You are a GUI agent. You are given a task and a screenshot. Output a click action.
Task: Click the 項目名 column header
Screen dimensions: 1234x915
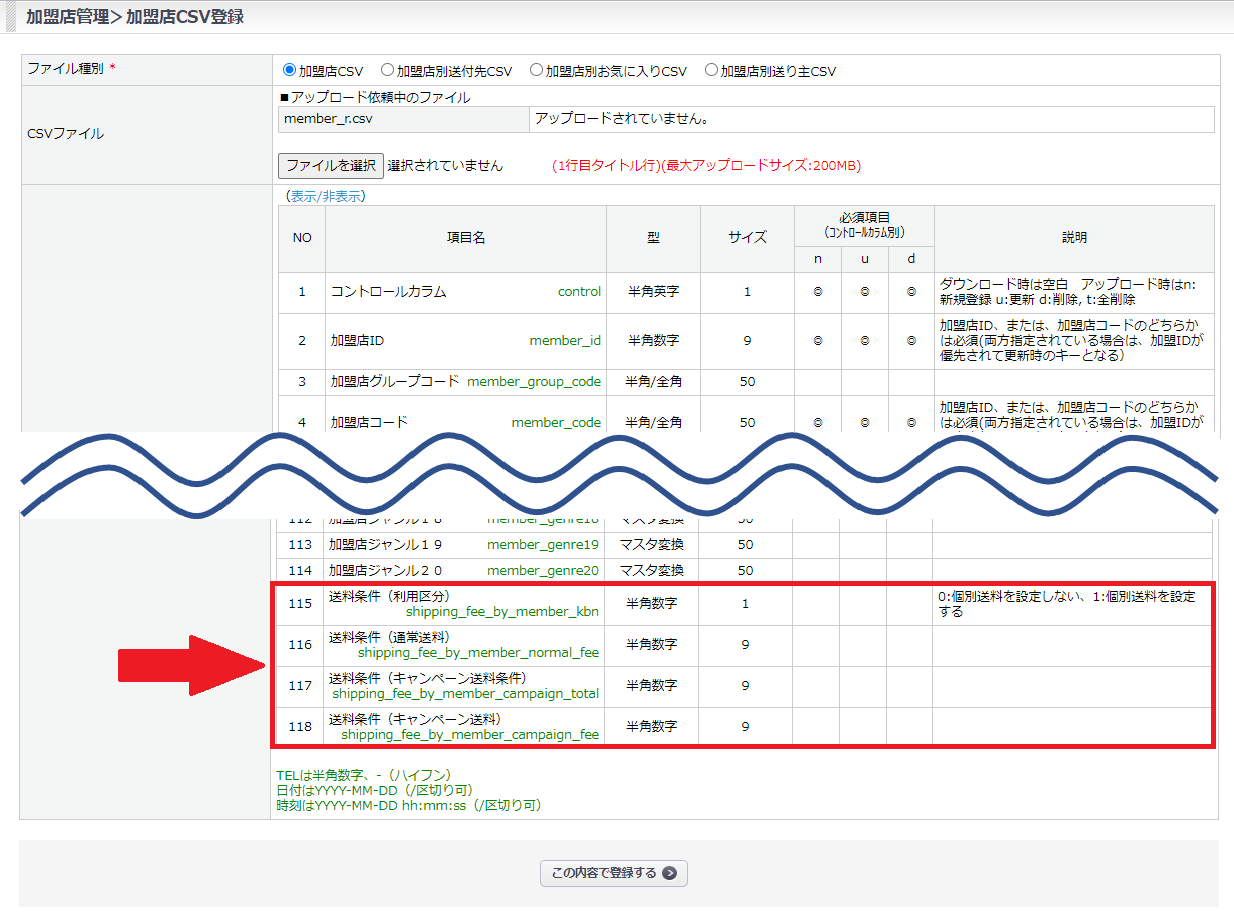(465, 238)
